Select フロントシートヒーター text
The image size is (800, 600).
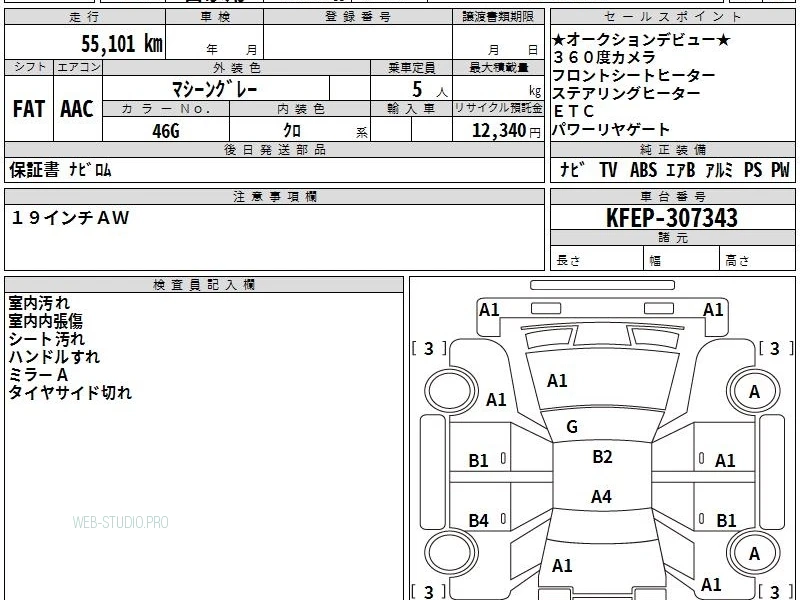click(x=634, y=76)
